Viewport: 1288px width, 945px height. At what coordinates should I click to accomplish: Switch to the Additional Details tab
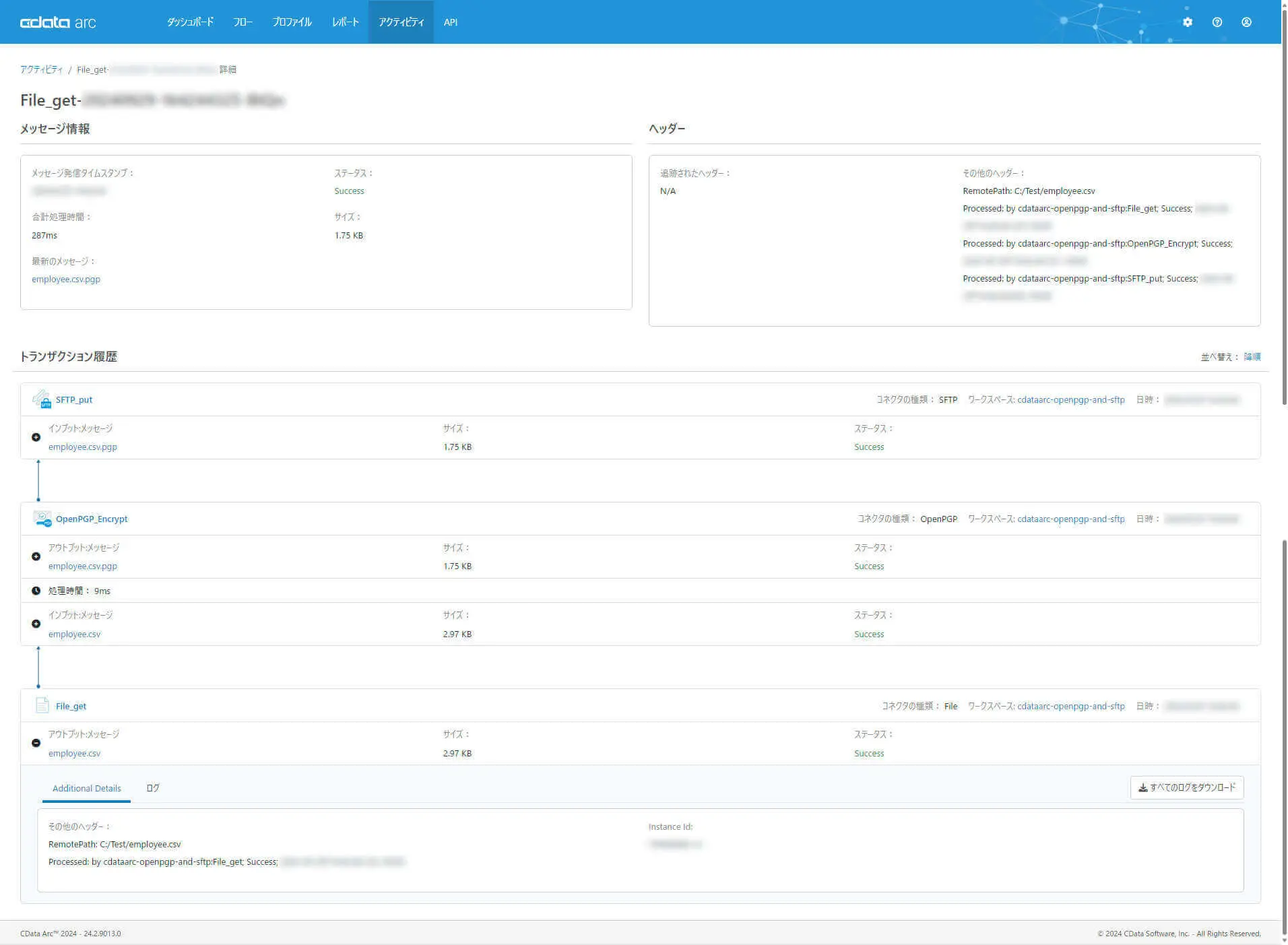pos(87,788)
